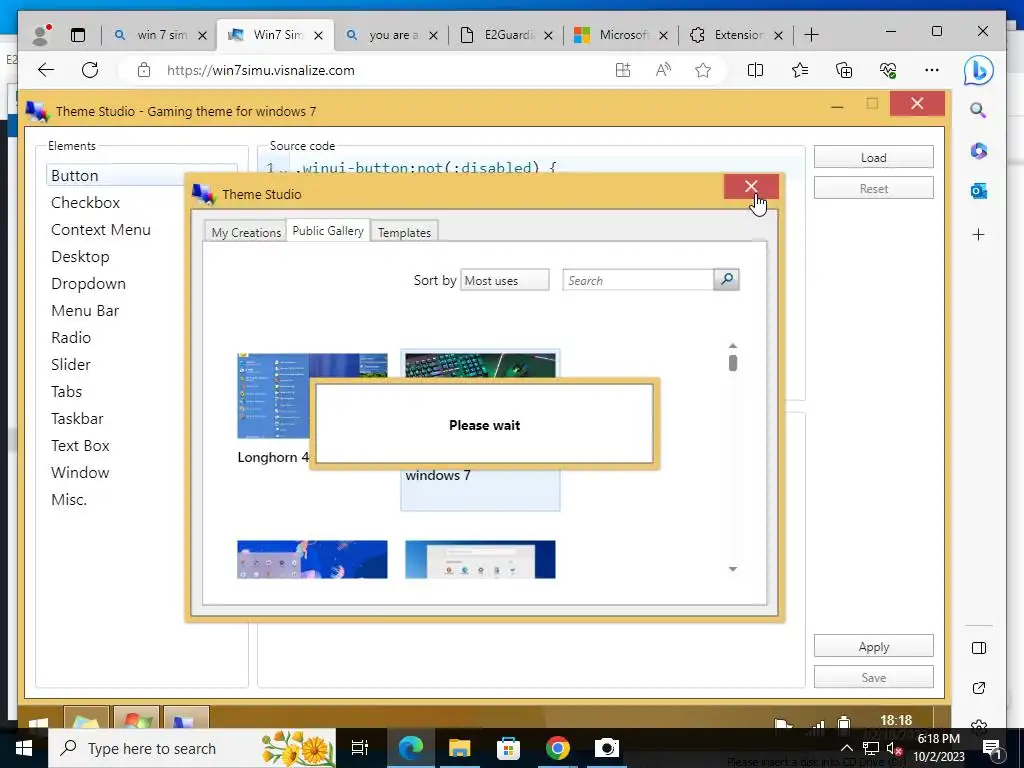
Task: Toggle split screen icon
Action: (755, 70)
